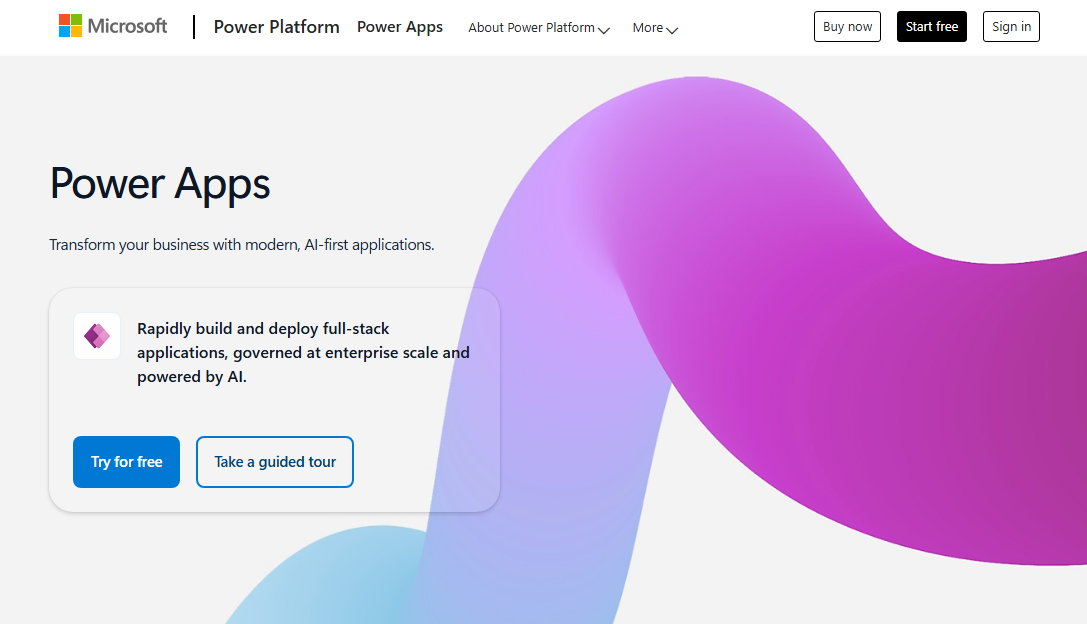
Task: Open the Power Apps nav link
Action: [400, 27]
